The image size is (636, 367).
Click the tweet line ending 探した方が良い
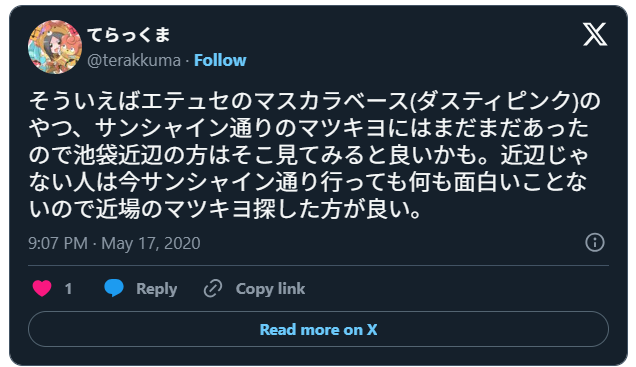(x=226, y=210)
